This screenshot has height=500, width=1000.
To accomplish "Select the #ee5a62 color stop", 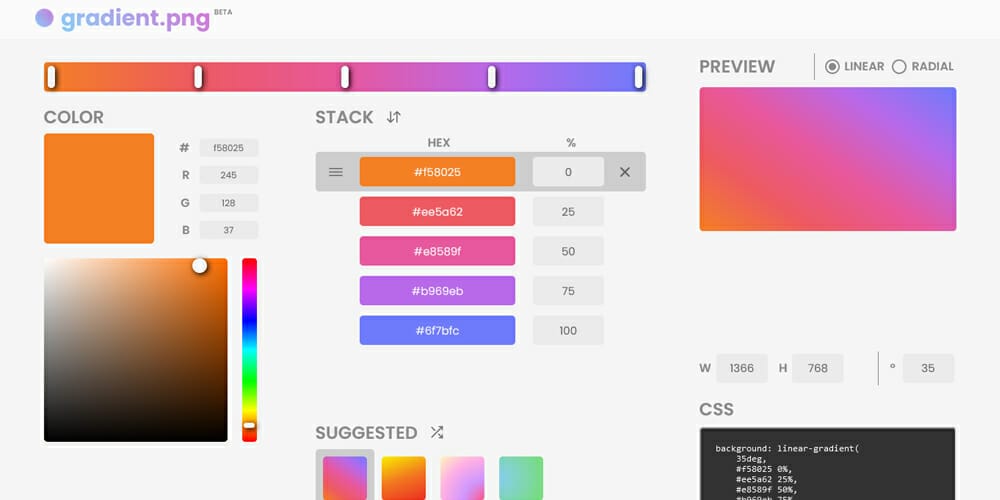I will tap(437, 212).
